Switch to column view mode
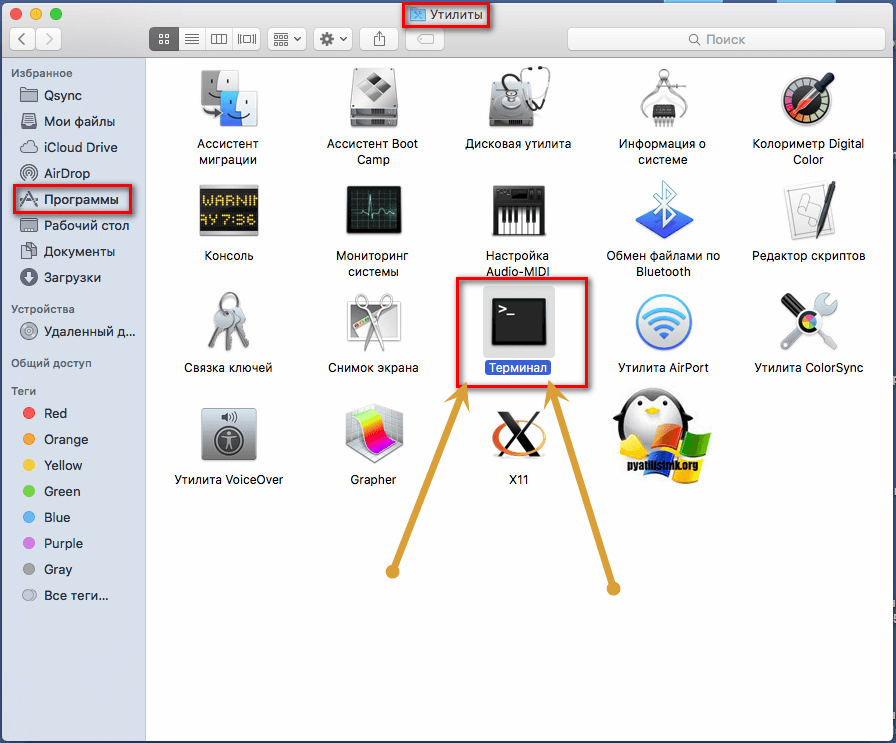 pos(219,39)
